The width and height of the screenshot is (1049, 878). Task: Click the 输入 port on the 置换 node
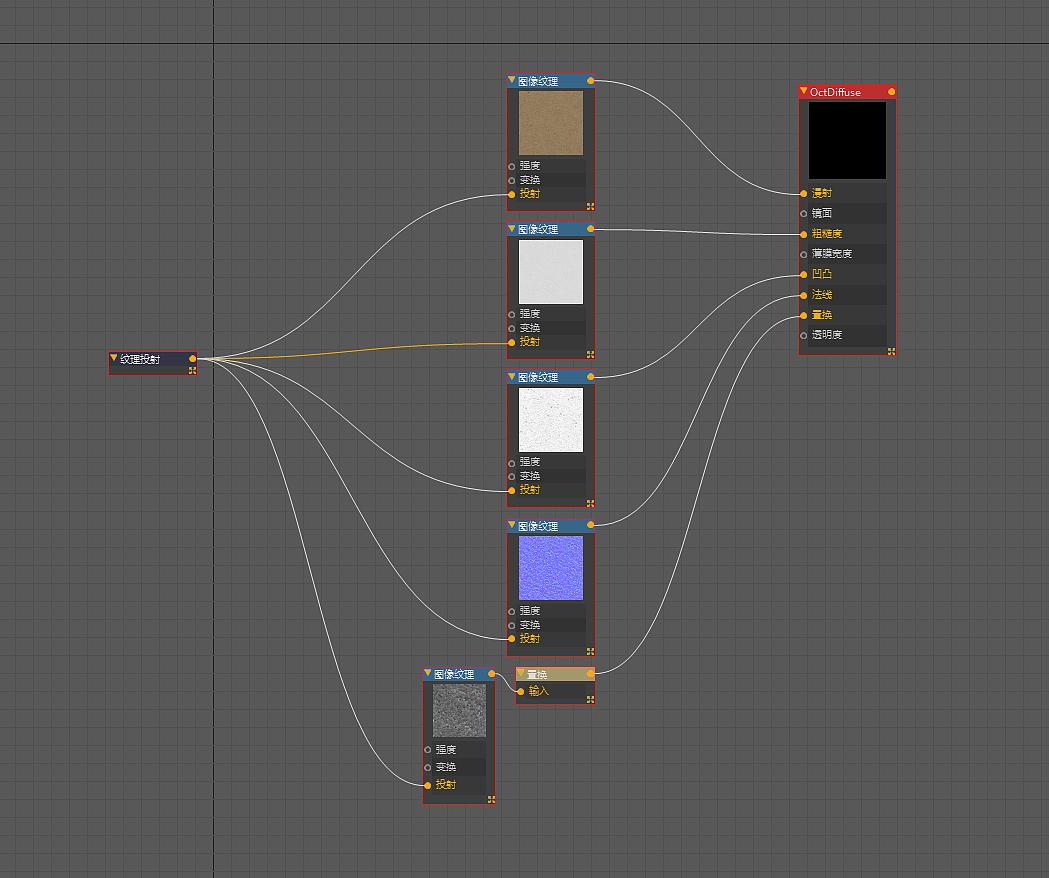point(520,691)
